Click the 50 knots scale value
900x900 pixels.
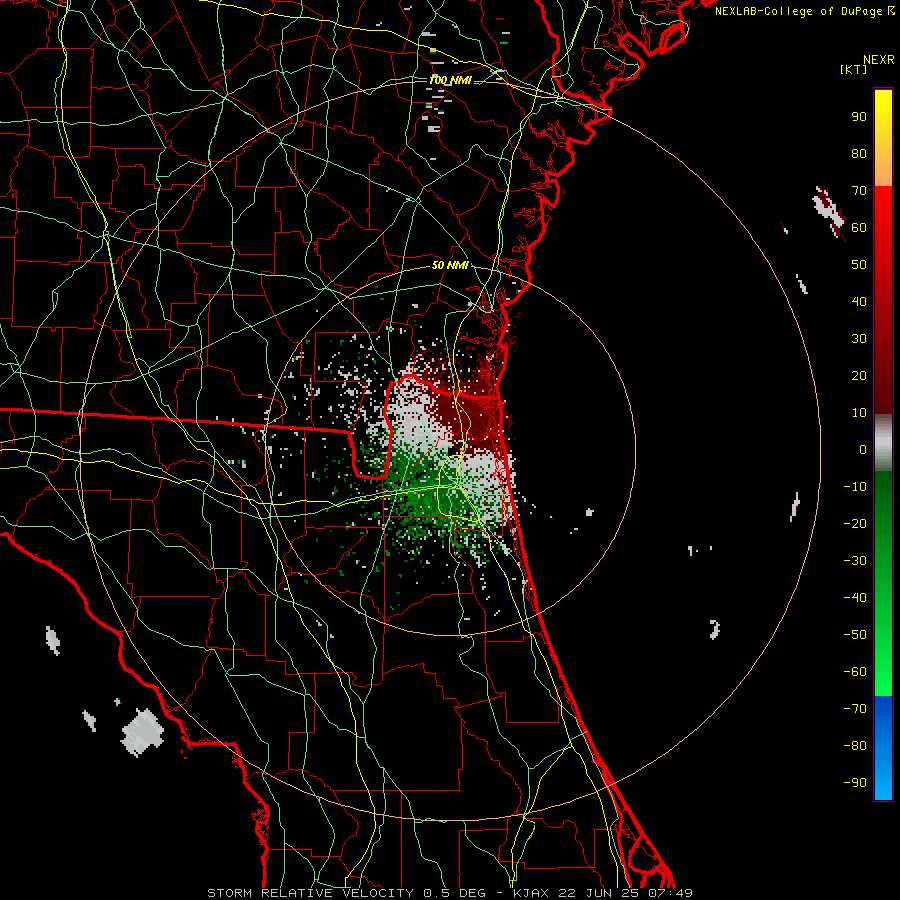[x=859, y=265]
